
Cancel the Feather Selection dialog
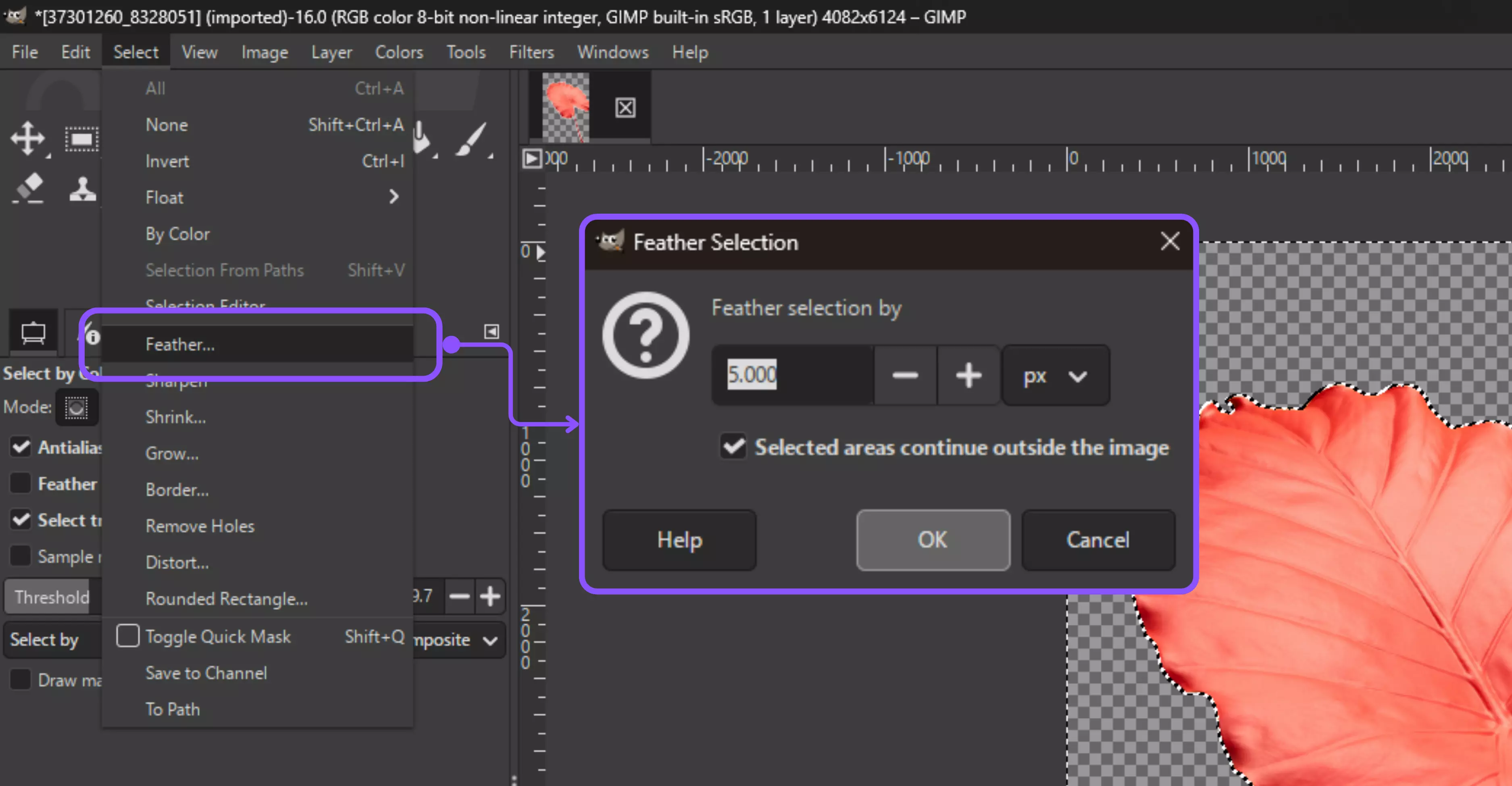[x=1098, y=540]
